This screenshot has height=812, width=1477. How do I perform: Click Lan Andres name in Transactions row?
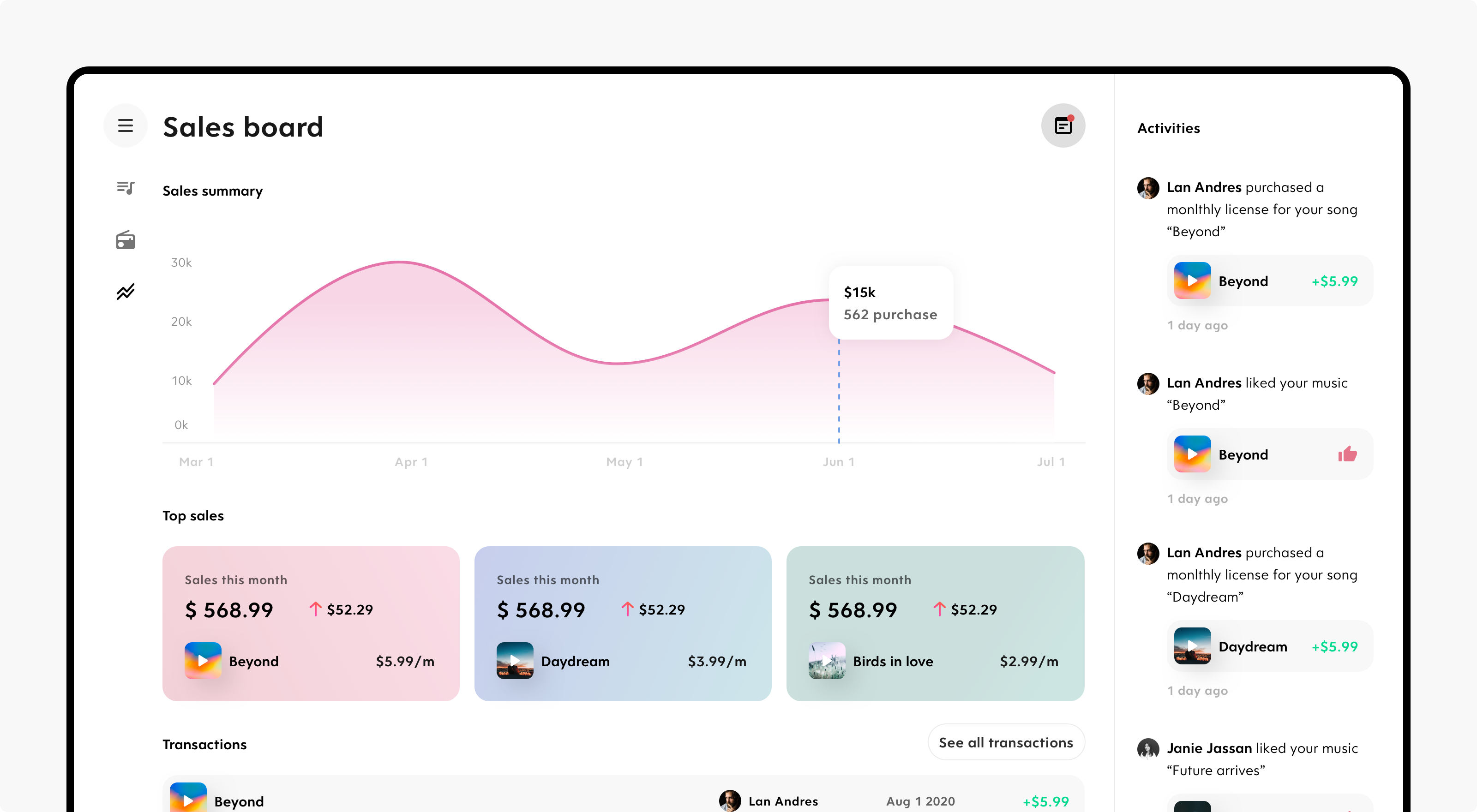[x=783, y=801]
